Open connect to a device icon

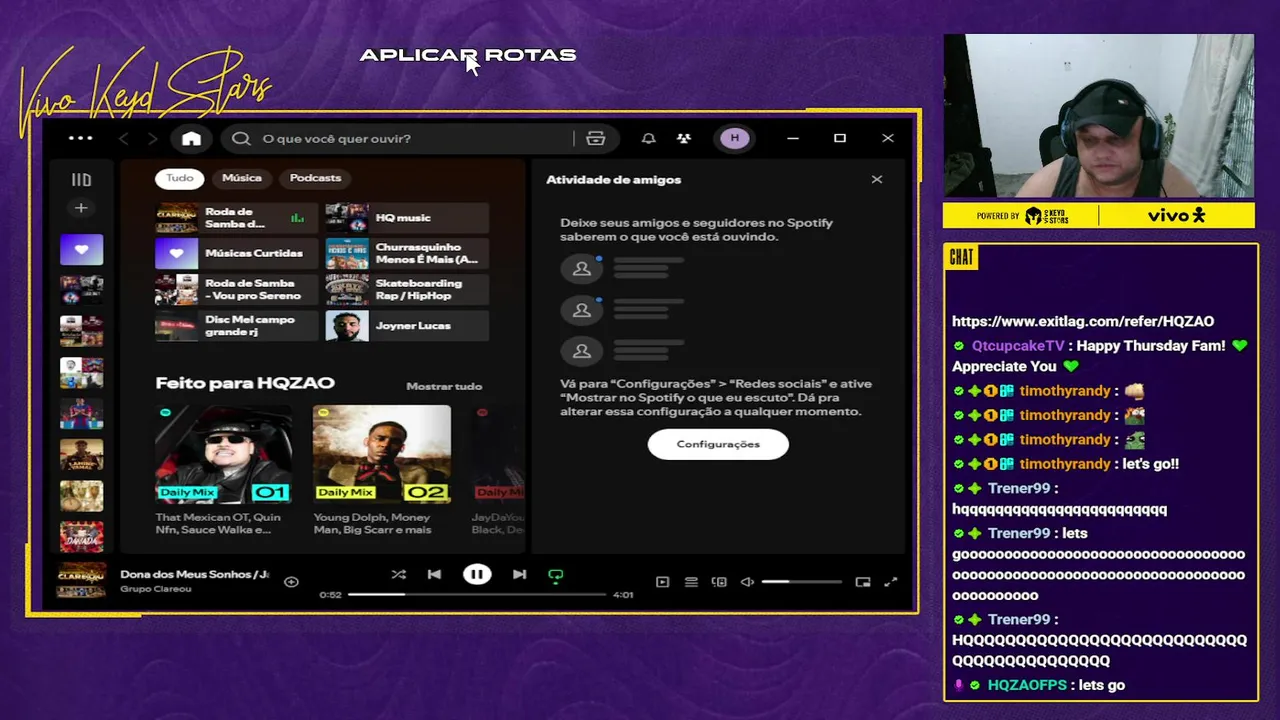click(x=719, y=582)
